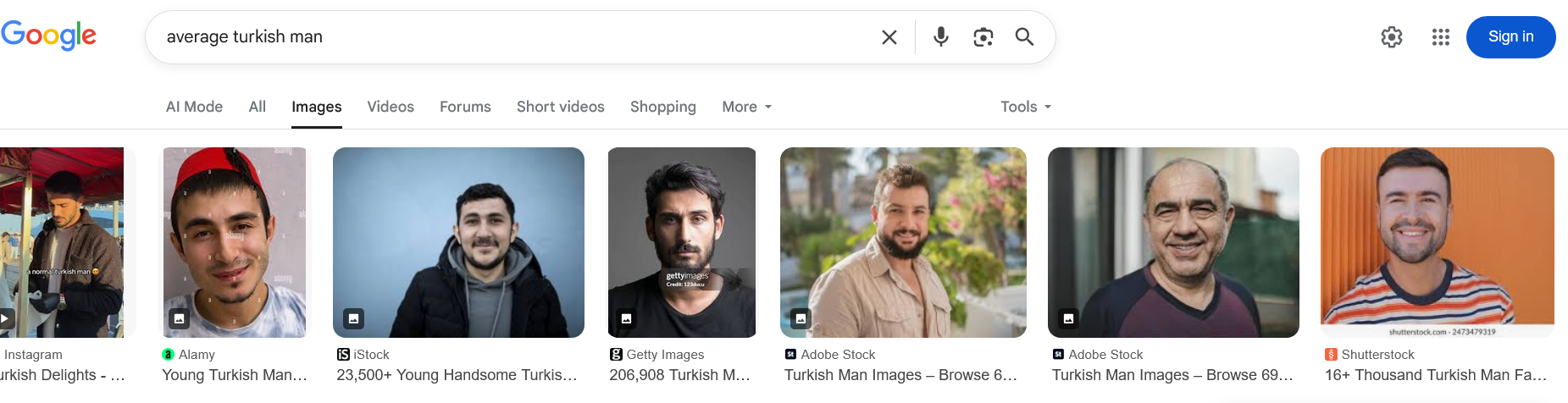This screenshot has width=1568, height=403.
Task: Switch to the Shopping tab
Action: (662, 107)
